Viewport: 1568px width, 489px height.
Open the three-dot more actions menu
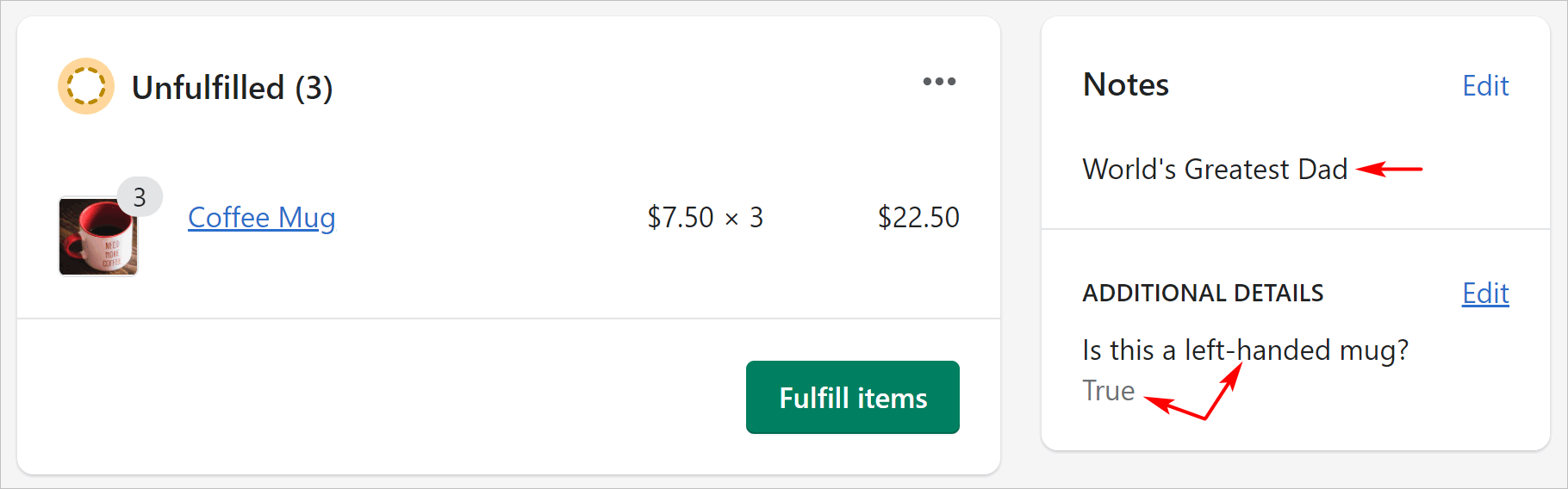(939, 82)
